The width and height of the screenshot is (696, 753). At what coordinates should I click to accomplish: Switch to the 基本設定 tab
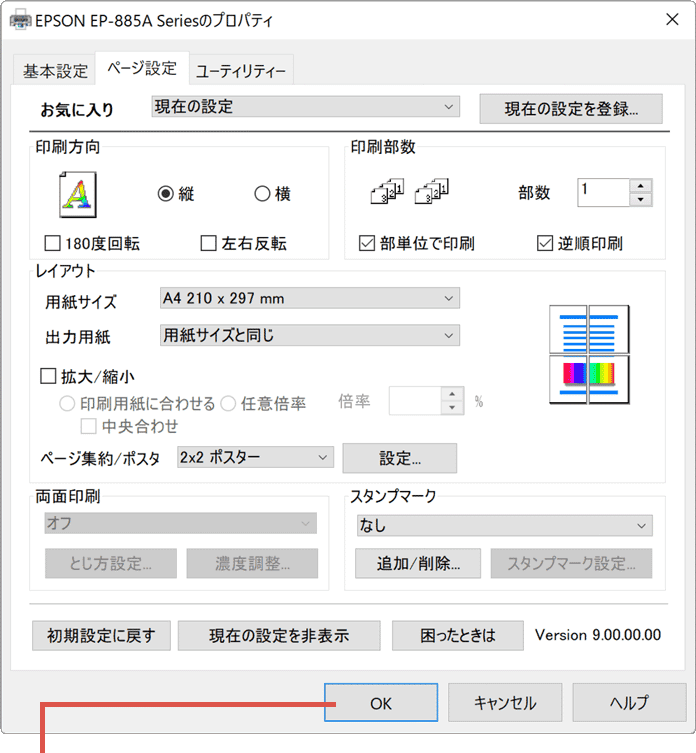coord(55,71)
